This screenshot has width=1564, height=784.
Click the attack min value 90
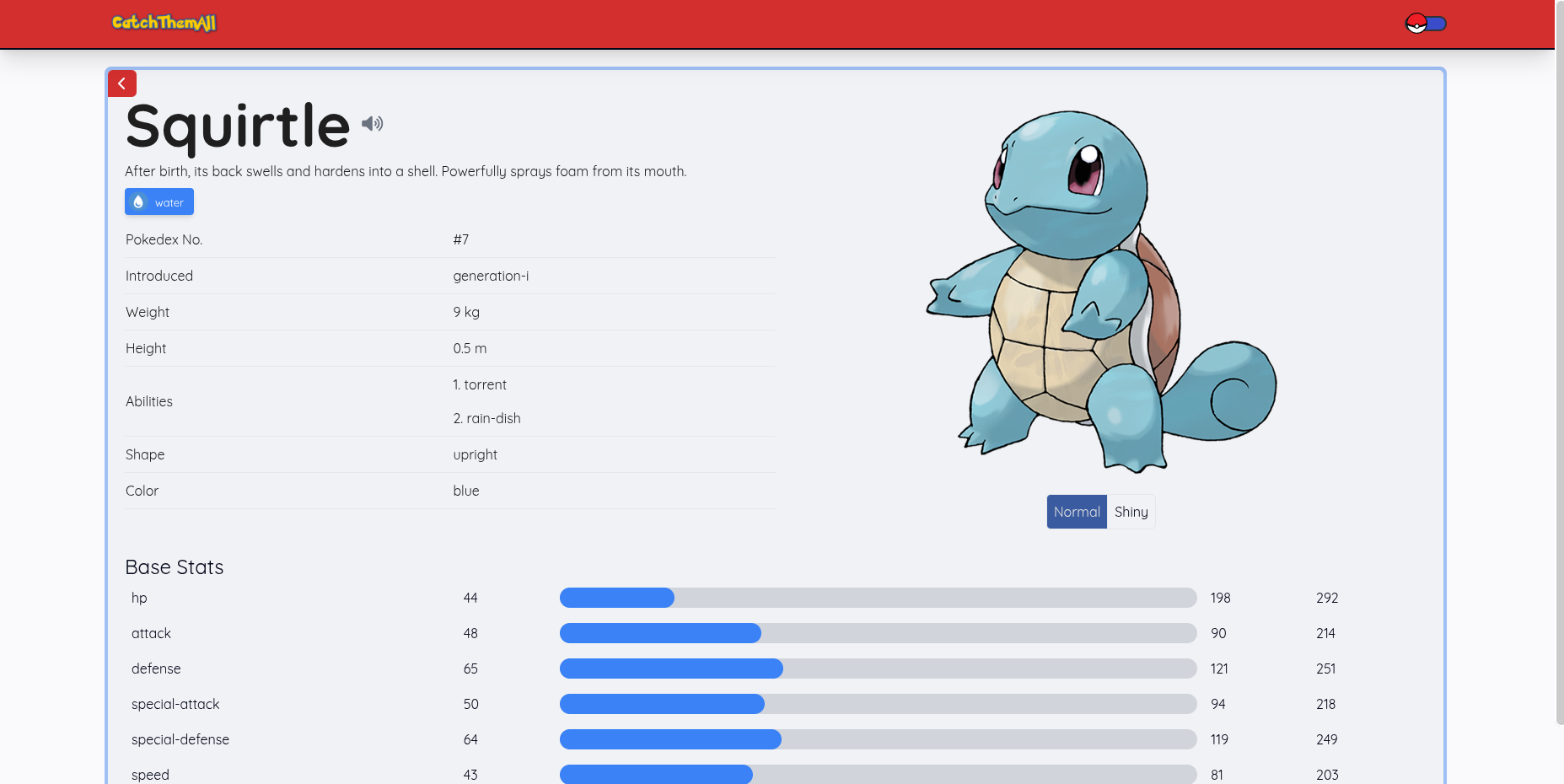click(1218, 633)
